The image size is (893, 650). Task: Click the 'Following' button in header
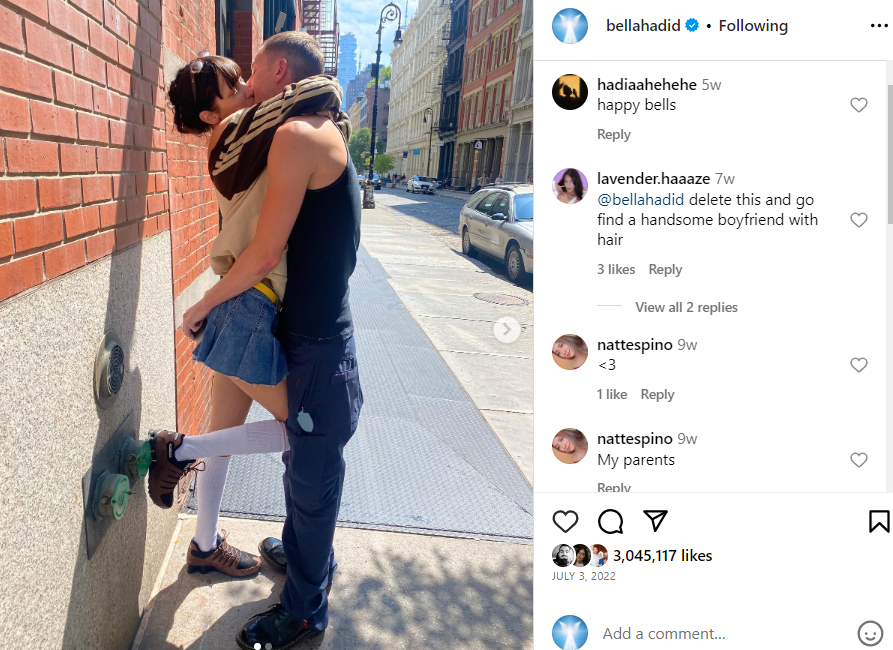(x=753, y=26)
